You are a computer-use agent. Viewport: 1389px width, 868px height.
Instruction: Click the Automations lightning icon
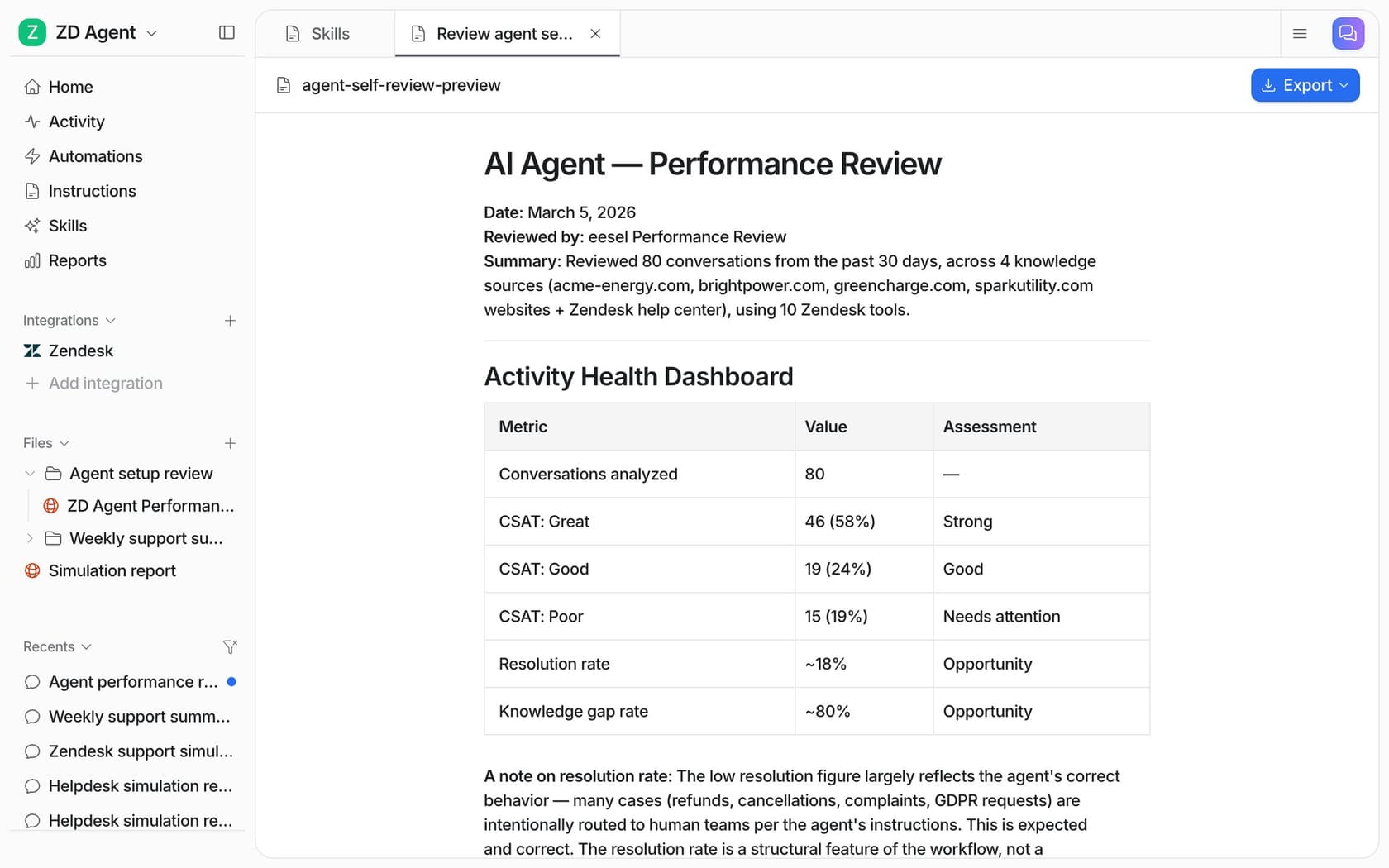32,156
